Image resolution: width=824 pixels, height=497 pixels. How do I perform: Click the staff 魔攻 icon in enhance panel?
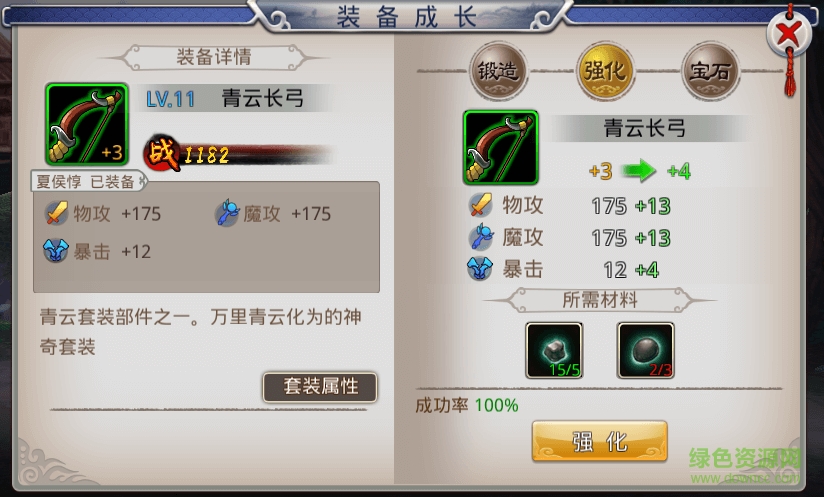point(481,237)
